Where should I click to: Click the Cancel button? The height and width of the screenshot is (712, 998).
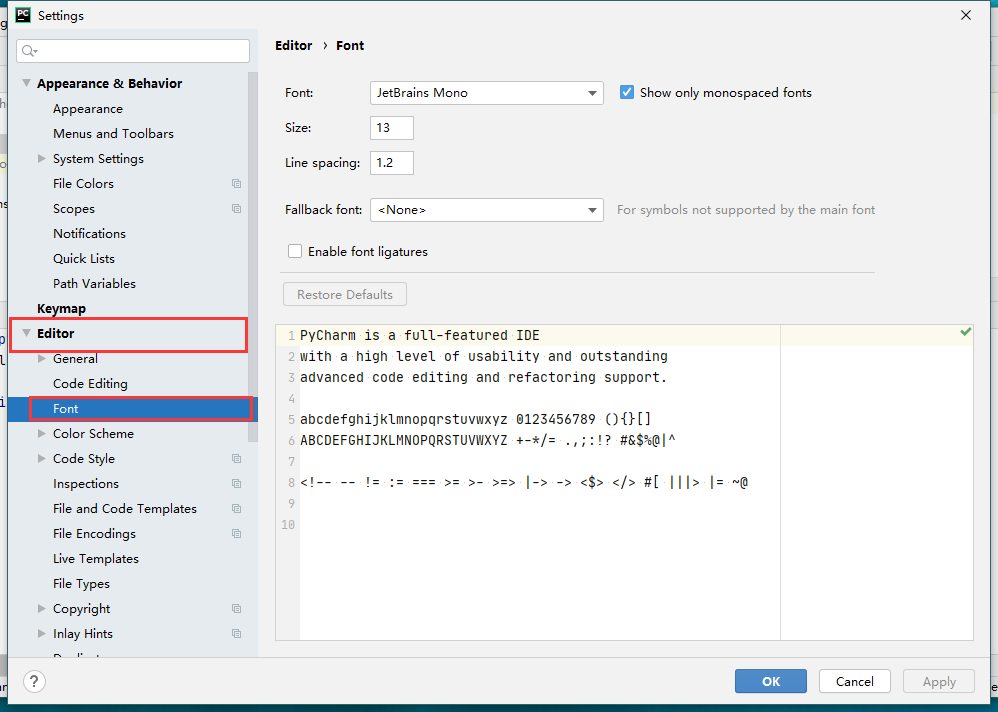(854, 681)
